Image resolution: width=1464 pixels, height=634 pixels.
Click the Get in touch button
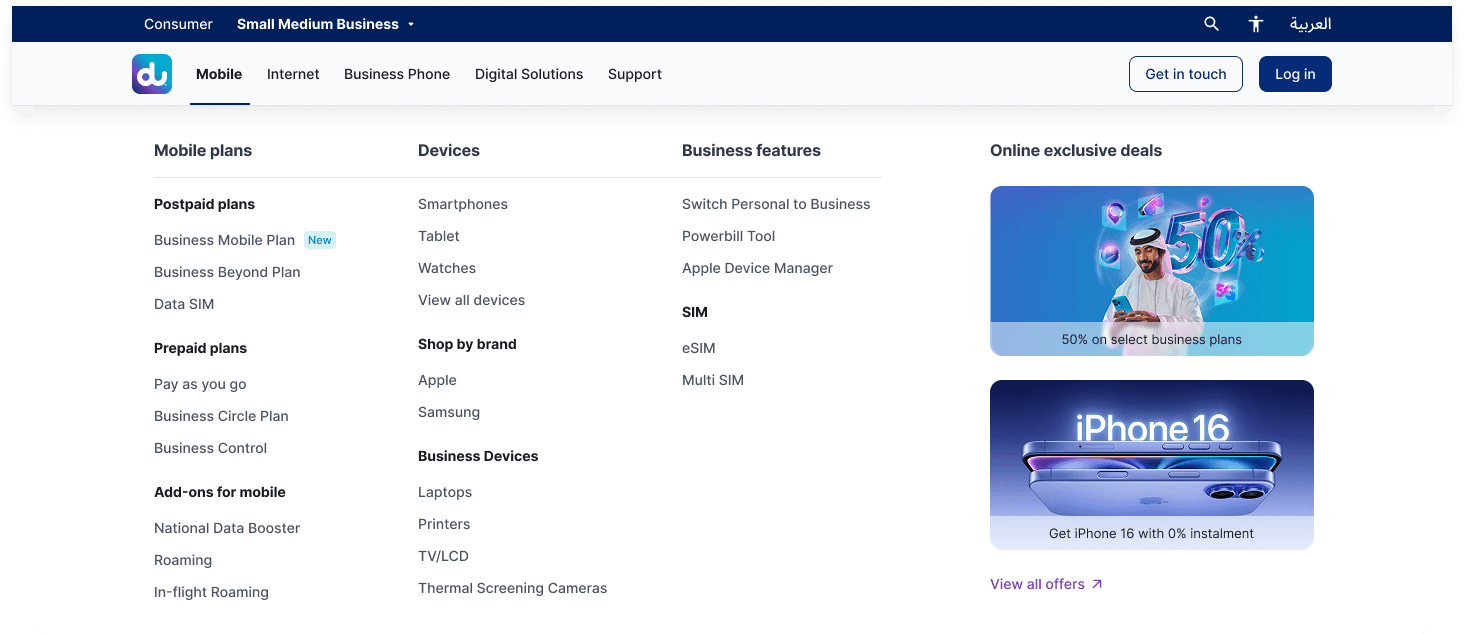click(x=1186, y=74)
